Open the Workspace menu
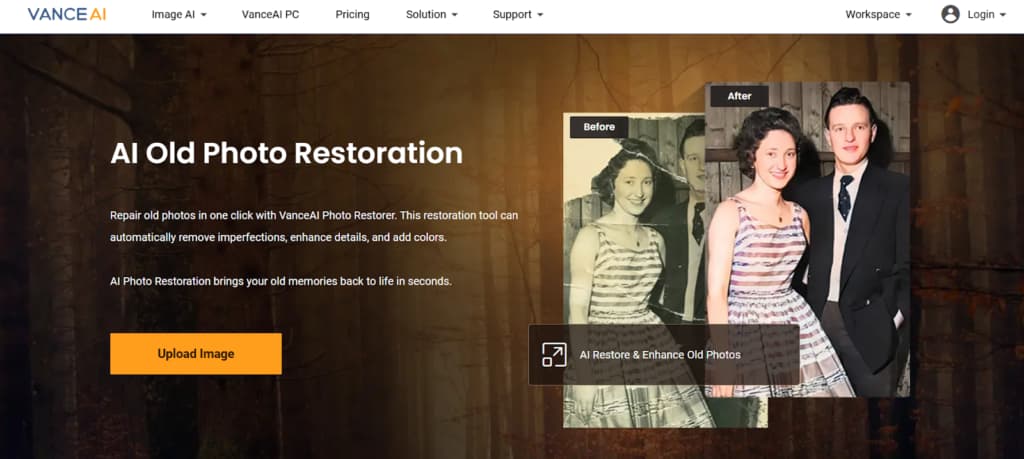The height and width of the screenshot is (459, 1024). 878,14
